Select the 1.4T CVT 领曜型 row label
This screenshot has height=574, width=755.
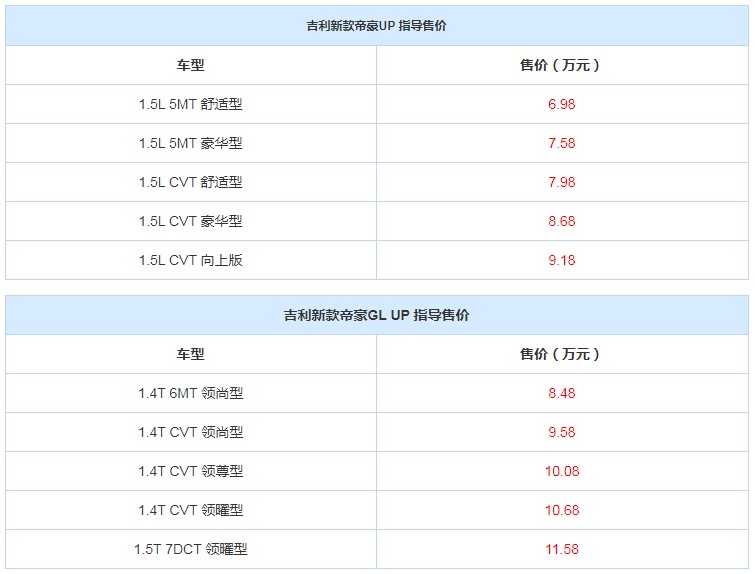pos(190,510)
